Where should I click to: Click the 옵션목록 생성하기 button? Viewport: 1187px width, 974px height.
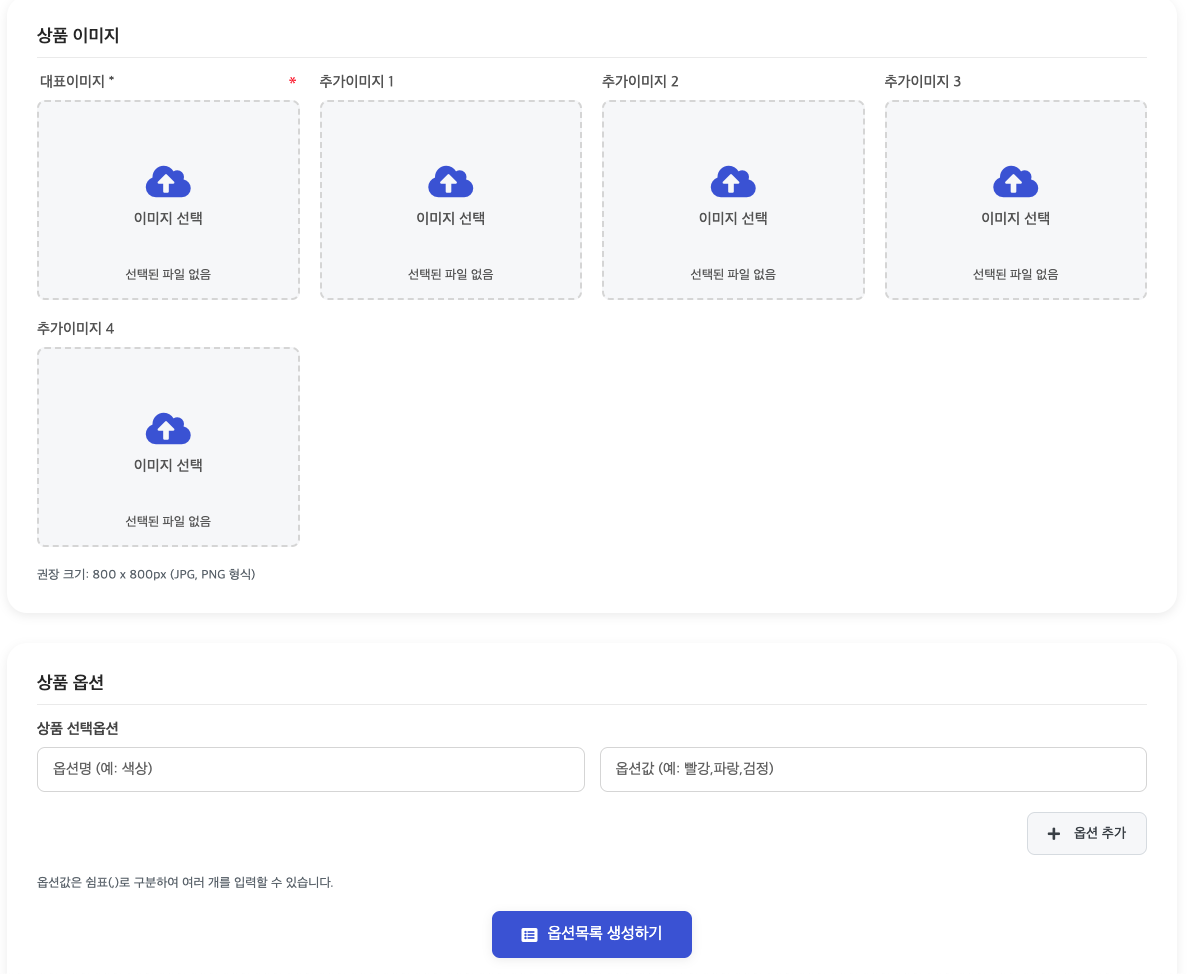592,934
